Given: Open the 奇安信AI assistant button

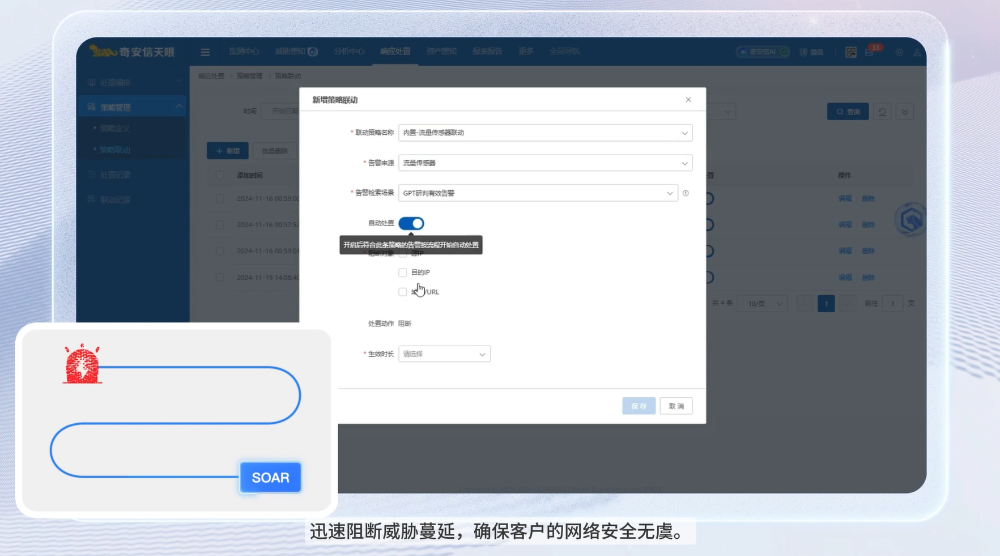Looking at the screenshot, I should tap(763, 52).
